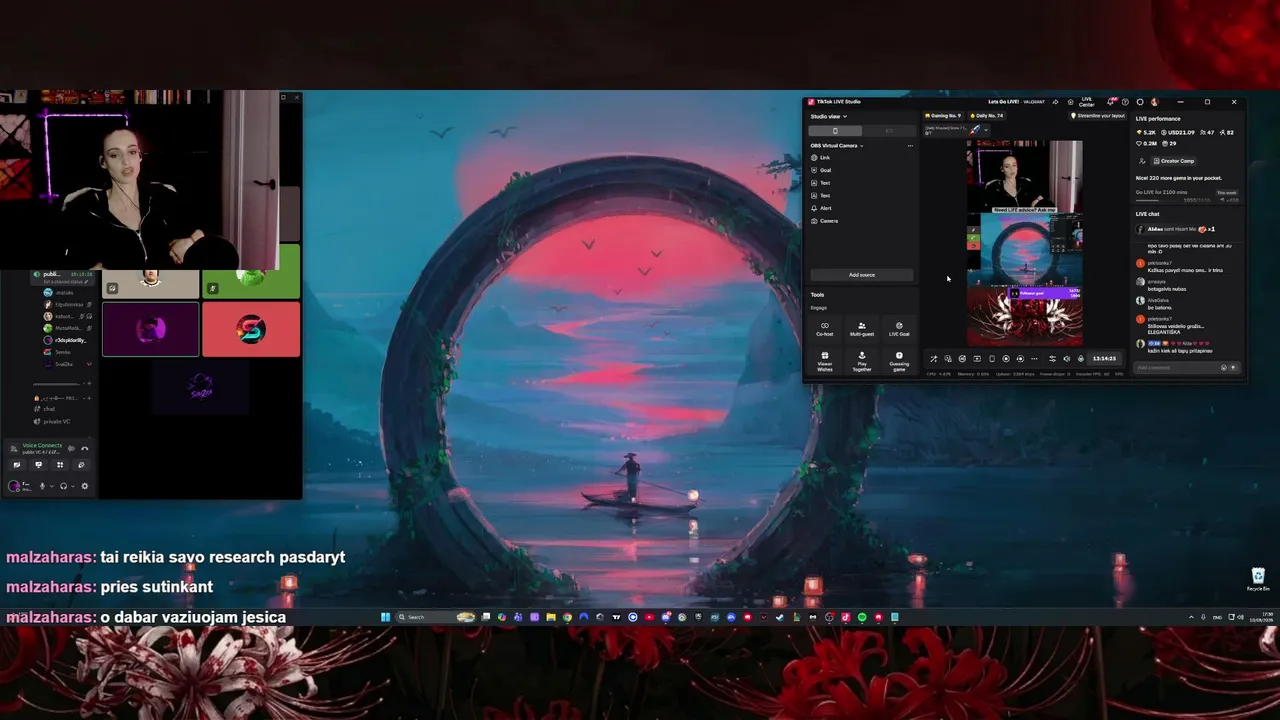Toggle Discord screen share in the voice panel
The width and height of the screenshot is (1280, 720).
coord(39,465)
